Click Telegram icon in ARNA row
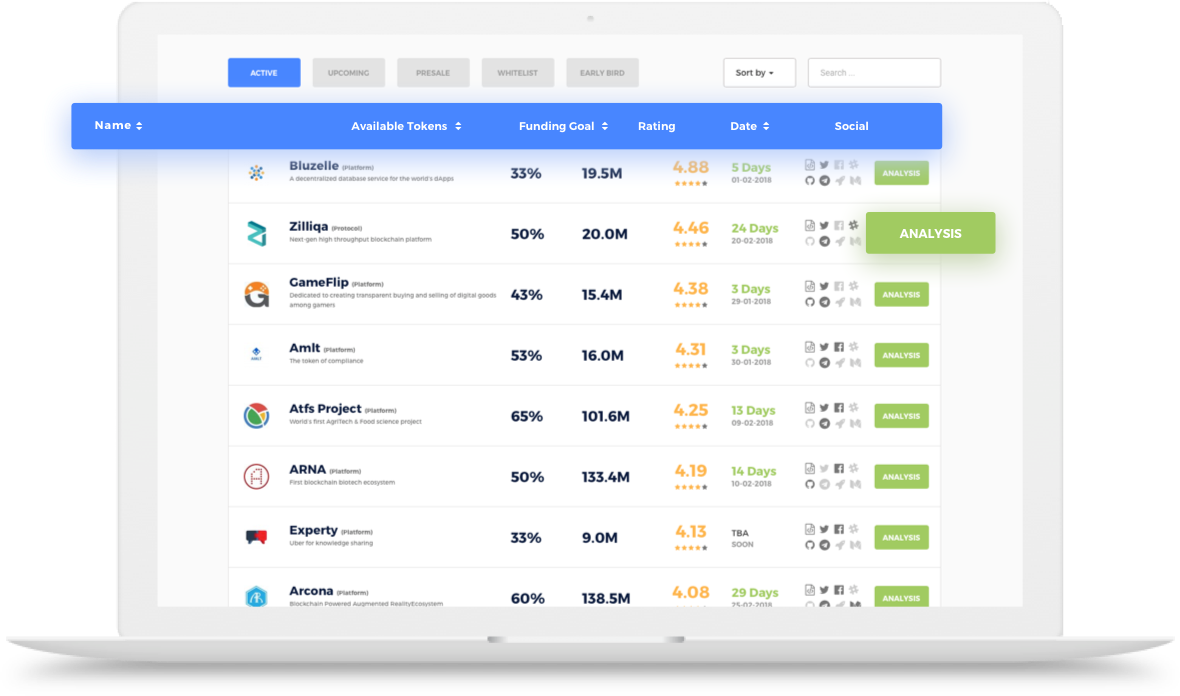 click(x=824, y=484)
